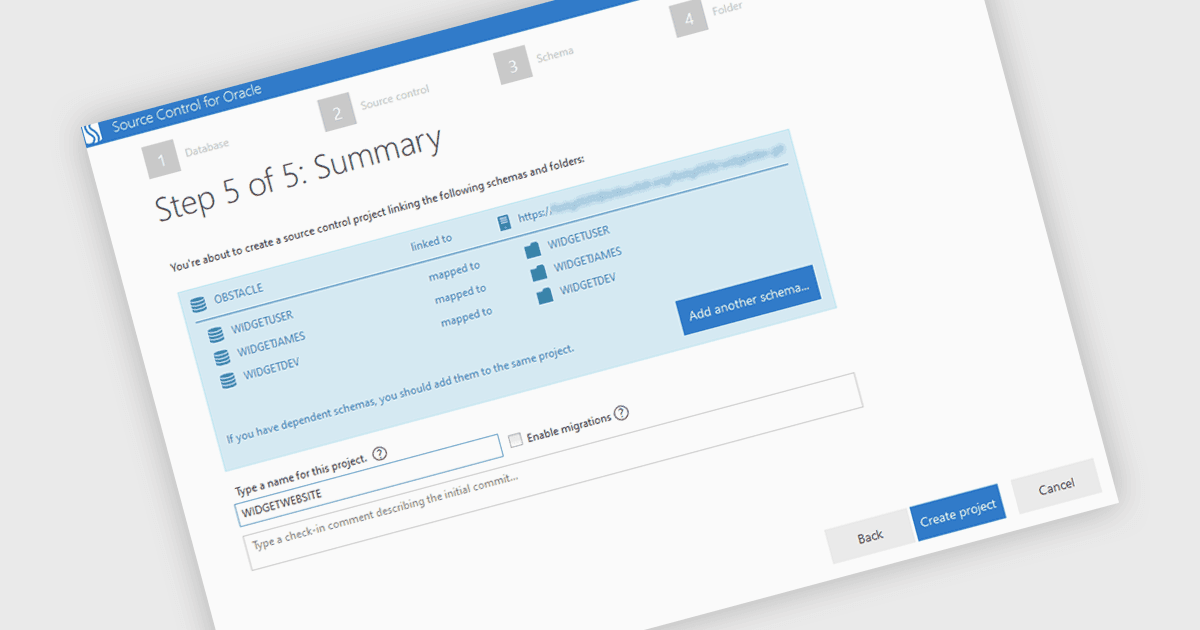The image size is (1200, 630).
Task: Click the WIDGETDEV folder icon
Action: [545, 295]
